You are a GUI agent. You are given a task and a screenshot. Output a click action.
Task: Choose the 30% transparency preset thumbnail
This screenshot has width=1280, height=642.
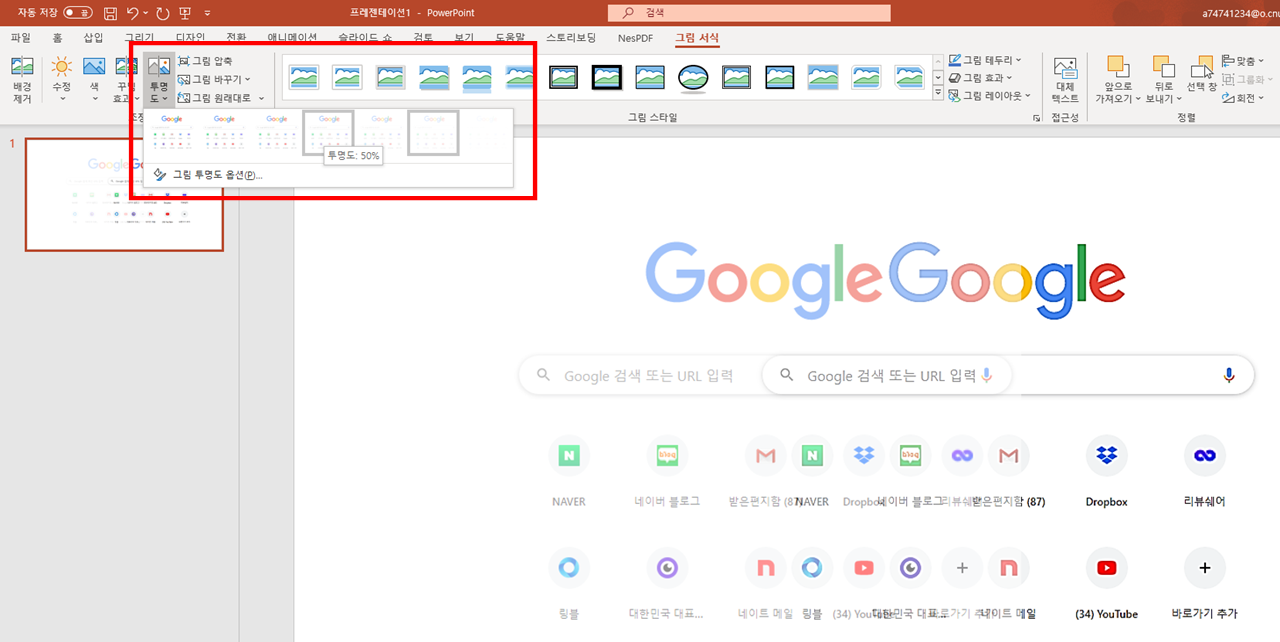(277, 133)
